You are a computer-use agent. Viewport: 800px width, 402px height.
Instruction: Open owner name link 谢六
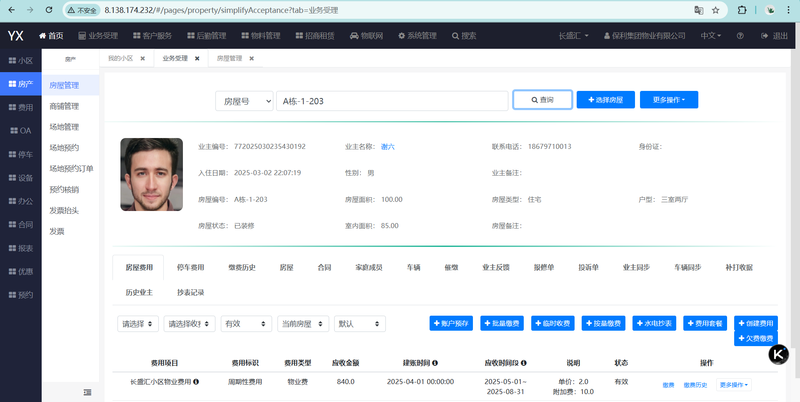388,146
